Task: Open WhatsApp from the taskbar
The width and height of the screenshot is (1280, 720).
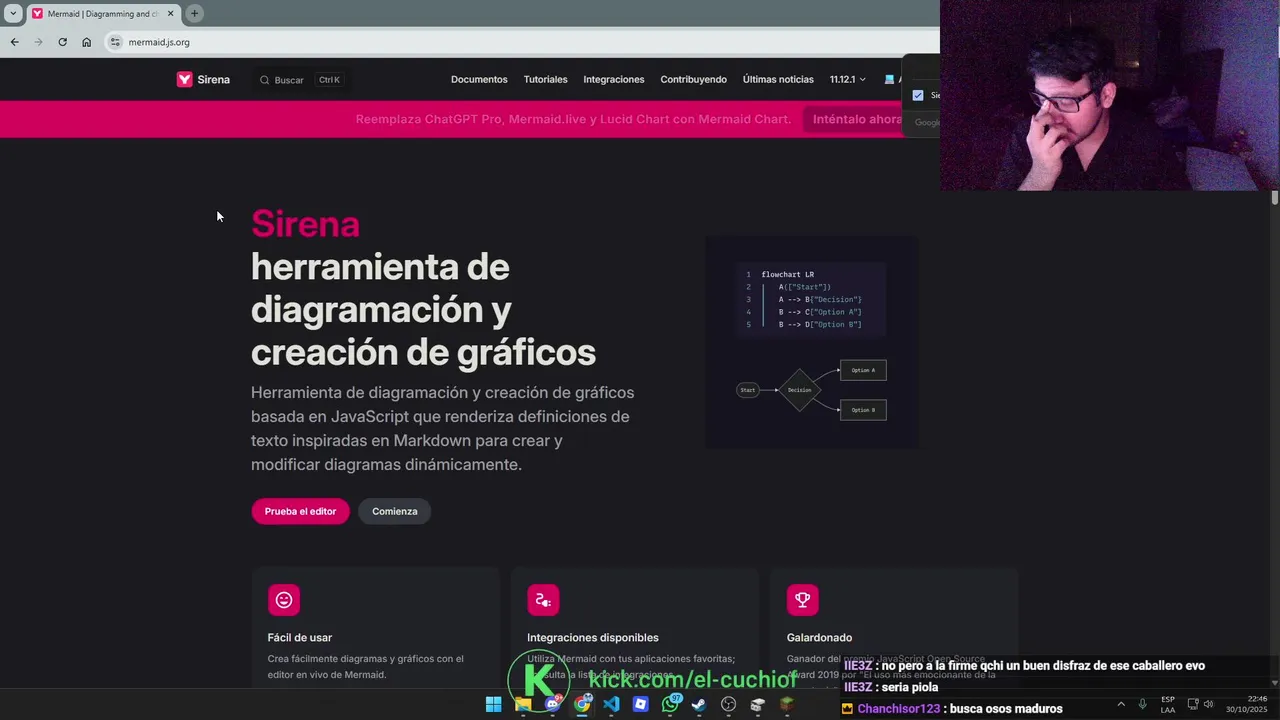Action: [x=670, y=704]
